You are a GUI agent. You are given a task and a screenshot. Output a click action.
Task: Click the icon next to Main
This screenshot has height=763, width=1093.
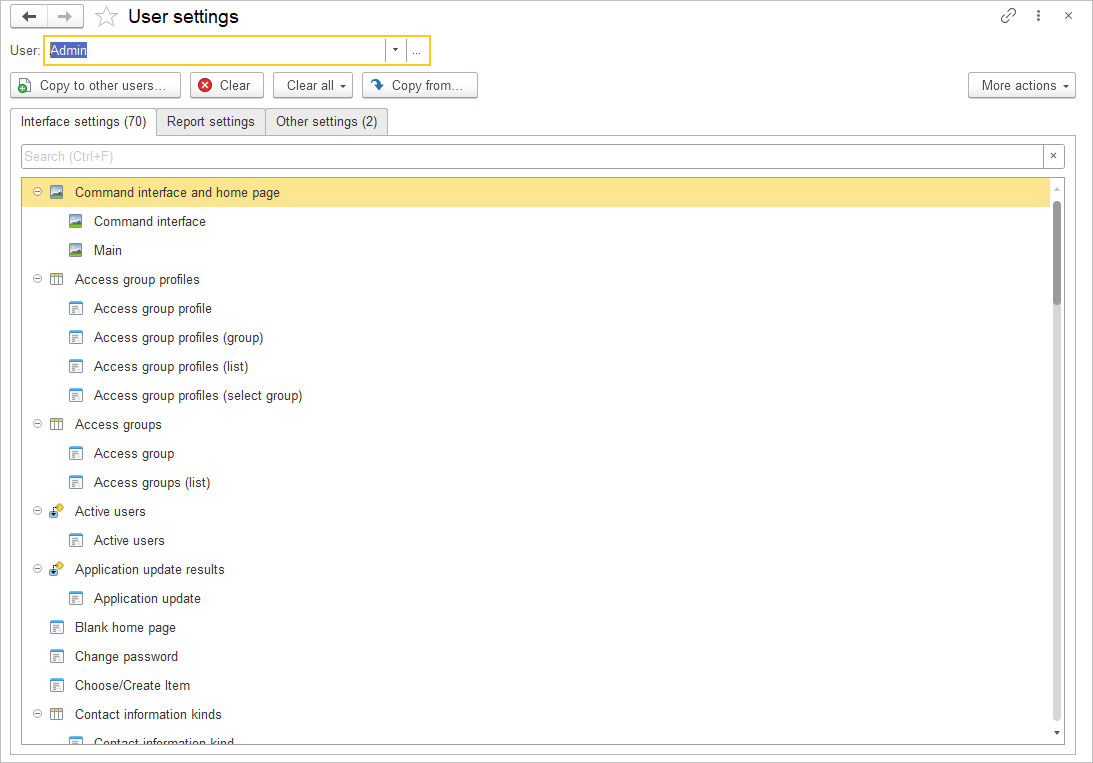point(76,250)
